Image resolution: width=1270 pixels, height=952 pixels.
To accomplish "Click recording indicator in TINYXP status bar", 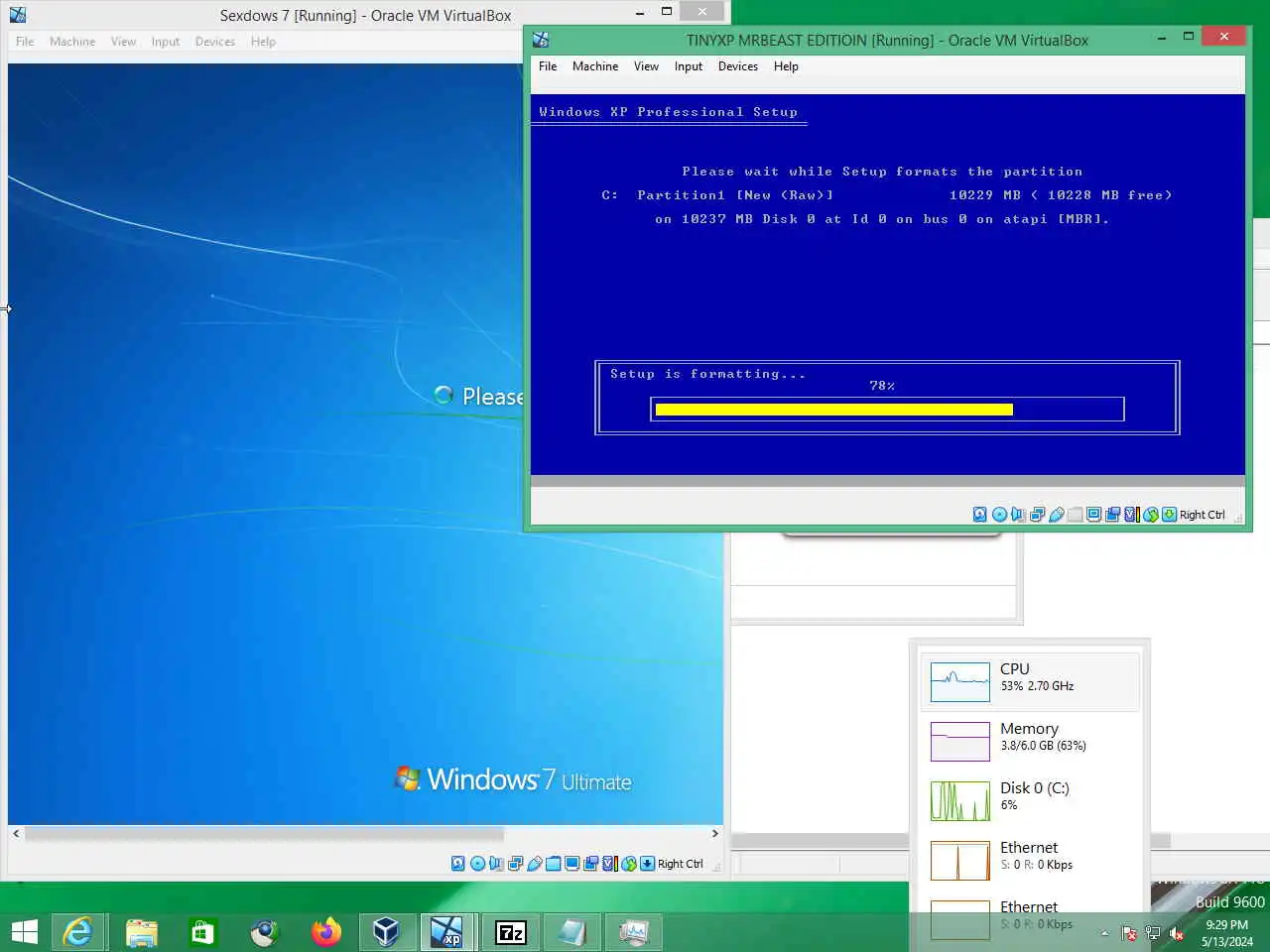I will click(1112, 515).
